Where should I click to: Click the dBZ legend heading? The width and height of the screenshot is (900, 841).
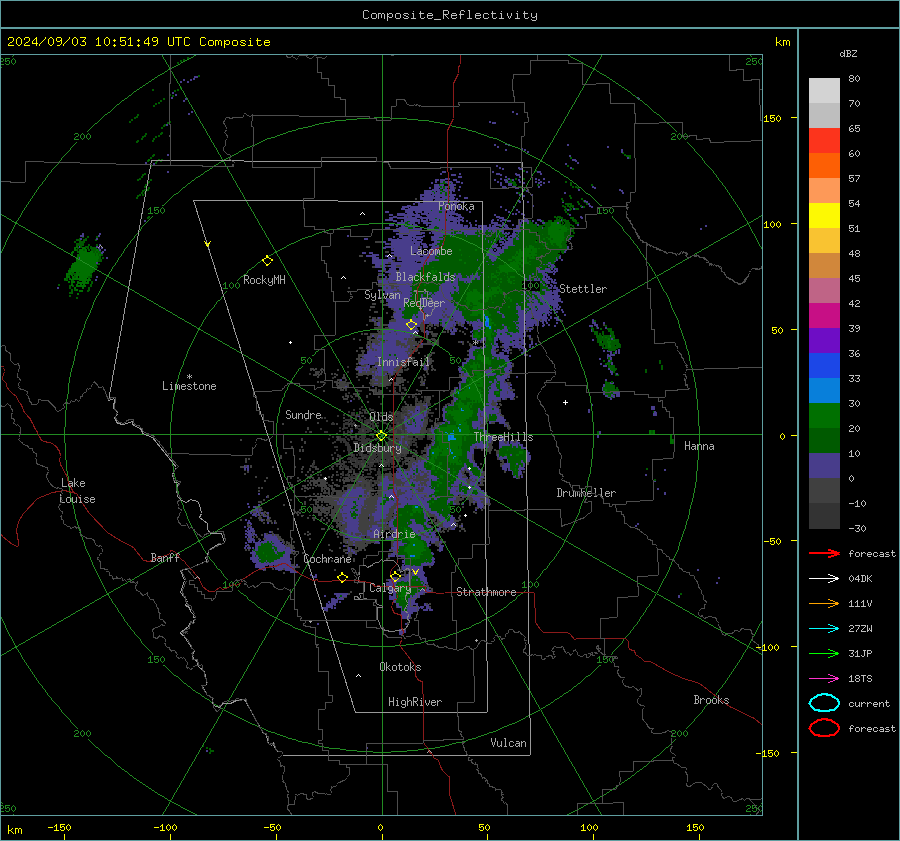848,53
